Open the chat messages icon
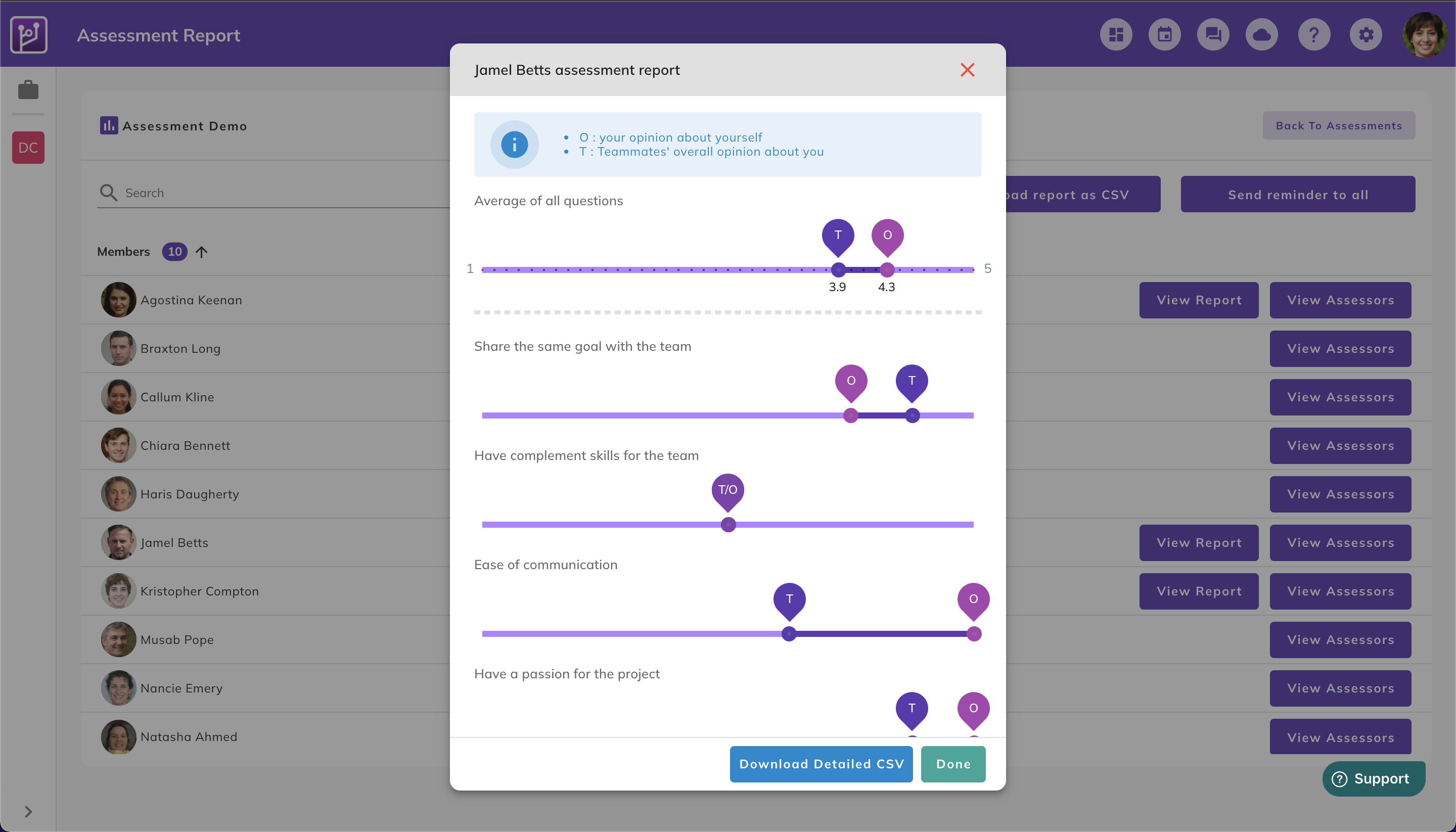 [x=1213, y=35]
